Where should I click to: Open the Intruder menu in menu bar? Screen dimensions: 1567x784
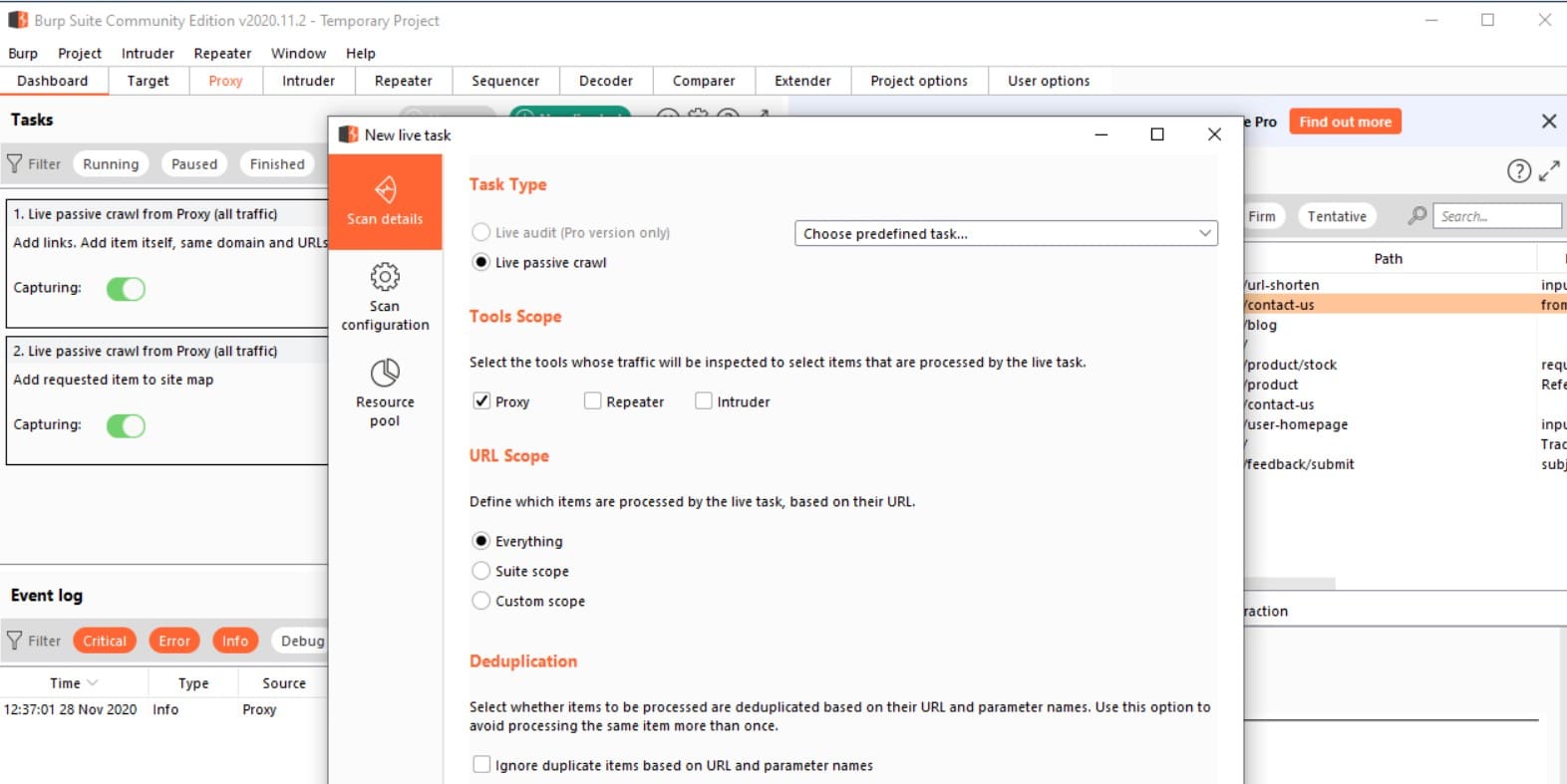(x=148, y=54)
